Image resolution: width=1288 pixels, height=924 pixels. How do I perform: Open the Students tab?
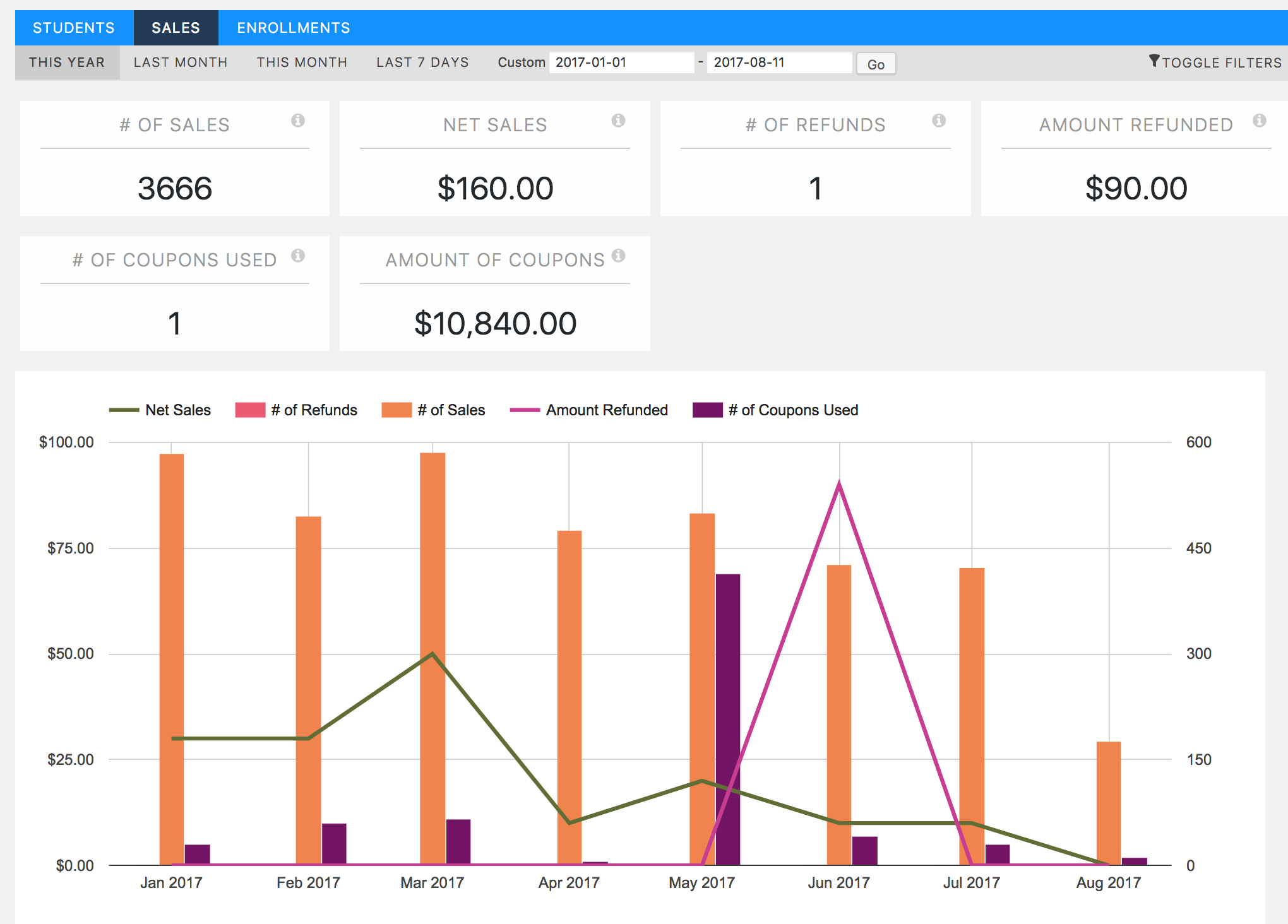[74, 28]
